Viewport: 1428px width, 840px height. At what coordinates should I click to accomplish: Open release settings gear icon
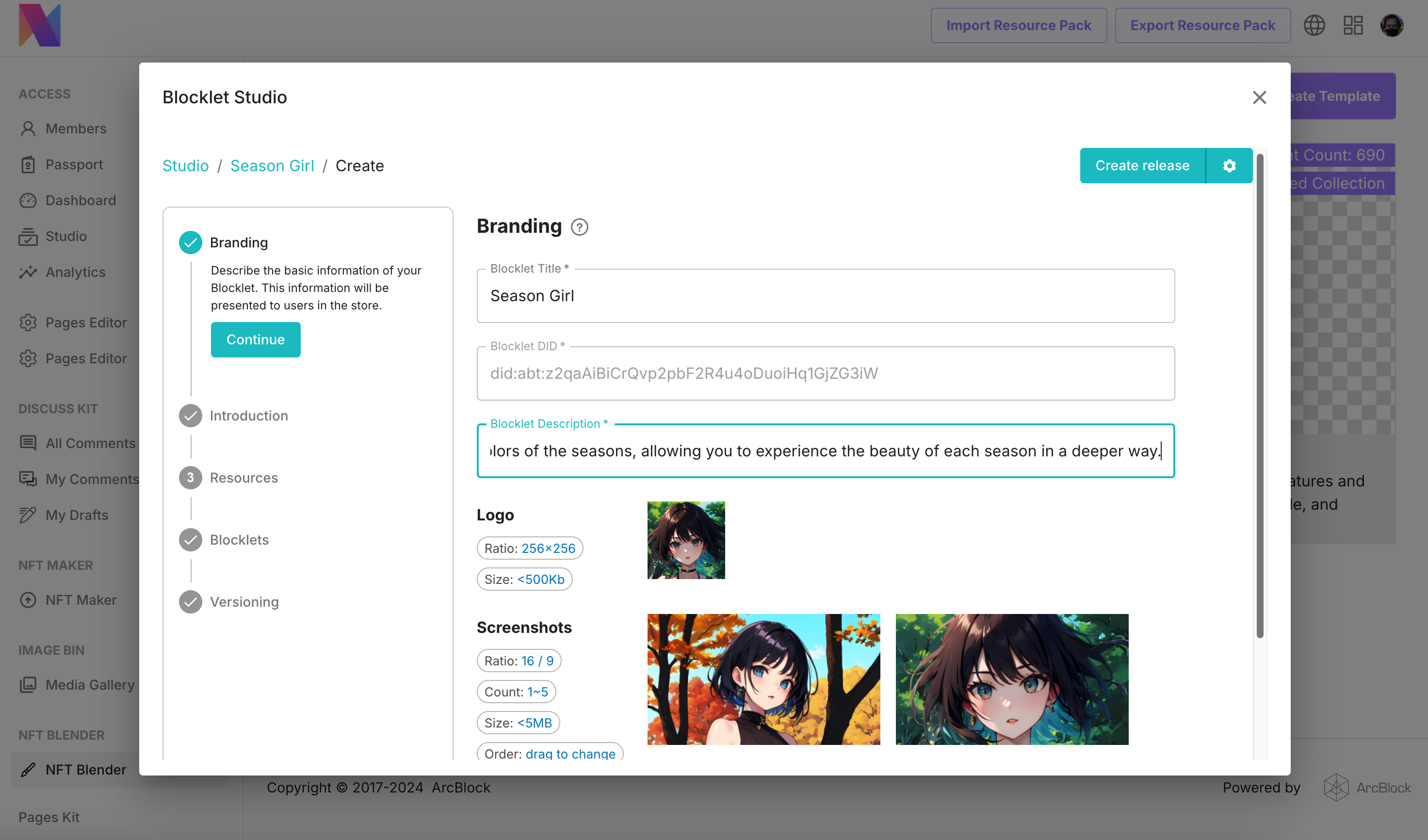point(1229,166)
